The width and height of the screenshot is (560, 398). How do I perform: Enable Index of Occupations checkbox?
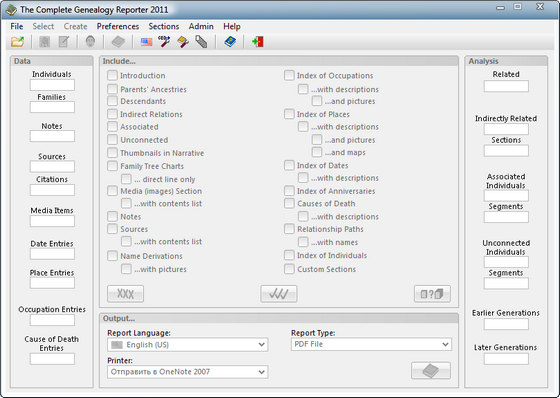(289, 75)
